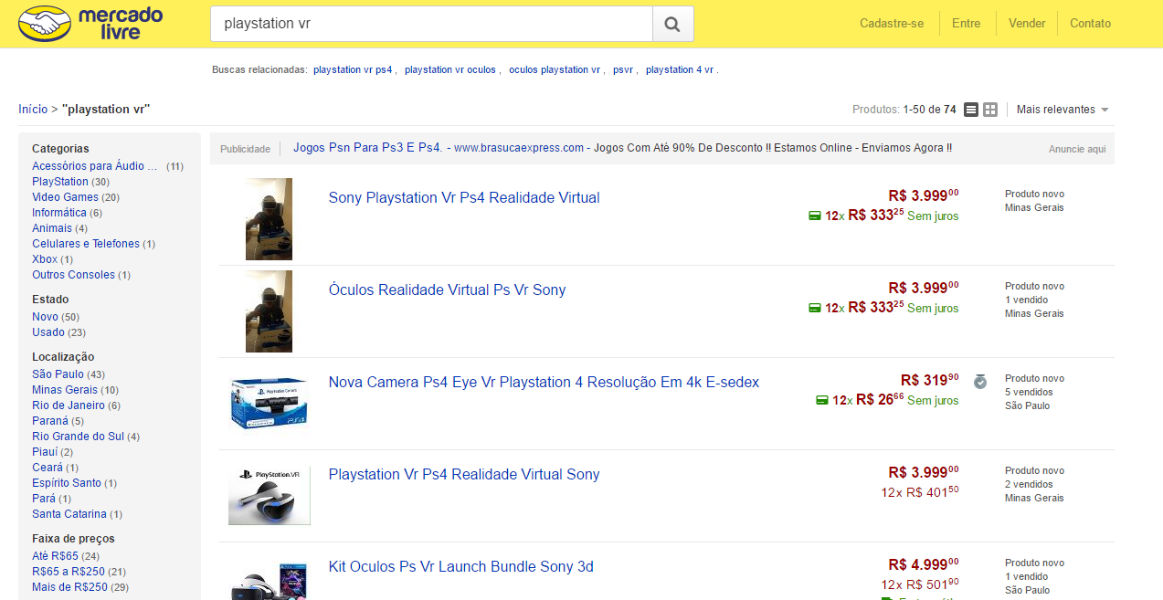
Task: Click the 5 vendidos text
Action: pos(1029,392)
